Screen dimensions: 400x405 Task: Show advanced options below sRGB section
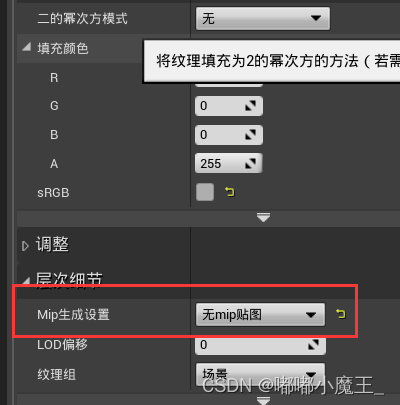(263, 218)
